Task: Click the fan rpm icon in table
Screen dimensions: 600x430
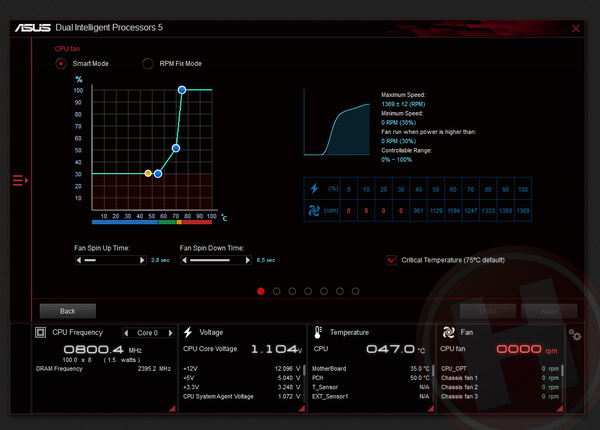Action: tap(315, 210)
